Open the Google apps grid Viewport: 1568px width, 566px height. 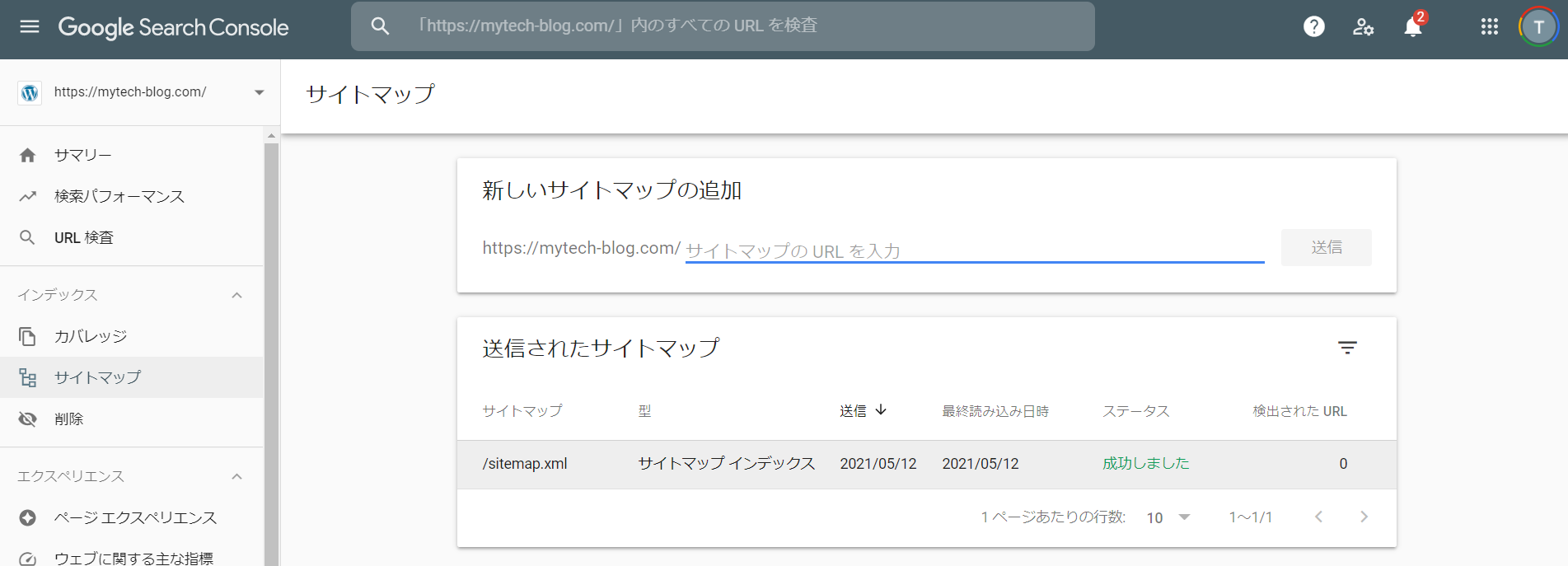(1489, 26)
